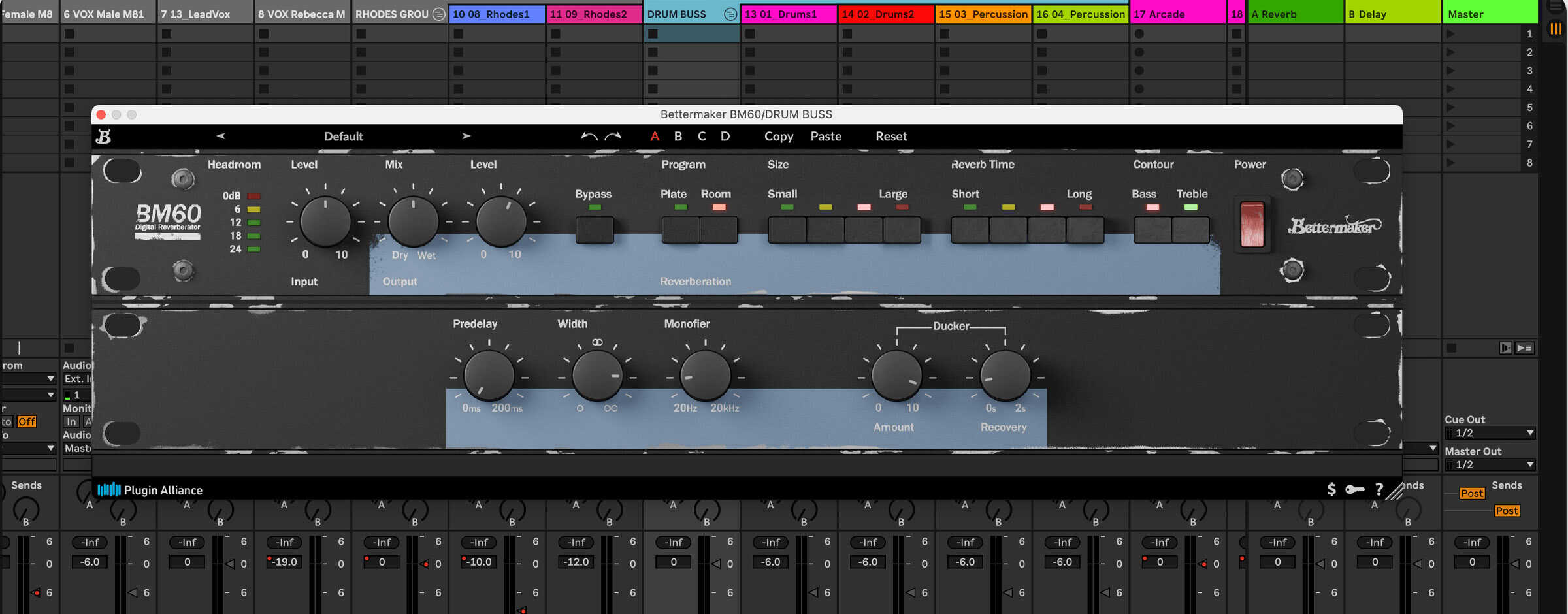The height and width of the screenshot is (614, 1568).
Task: Open the question mark help icon
Action: pyautogui.click(x=1379, y=489)
